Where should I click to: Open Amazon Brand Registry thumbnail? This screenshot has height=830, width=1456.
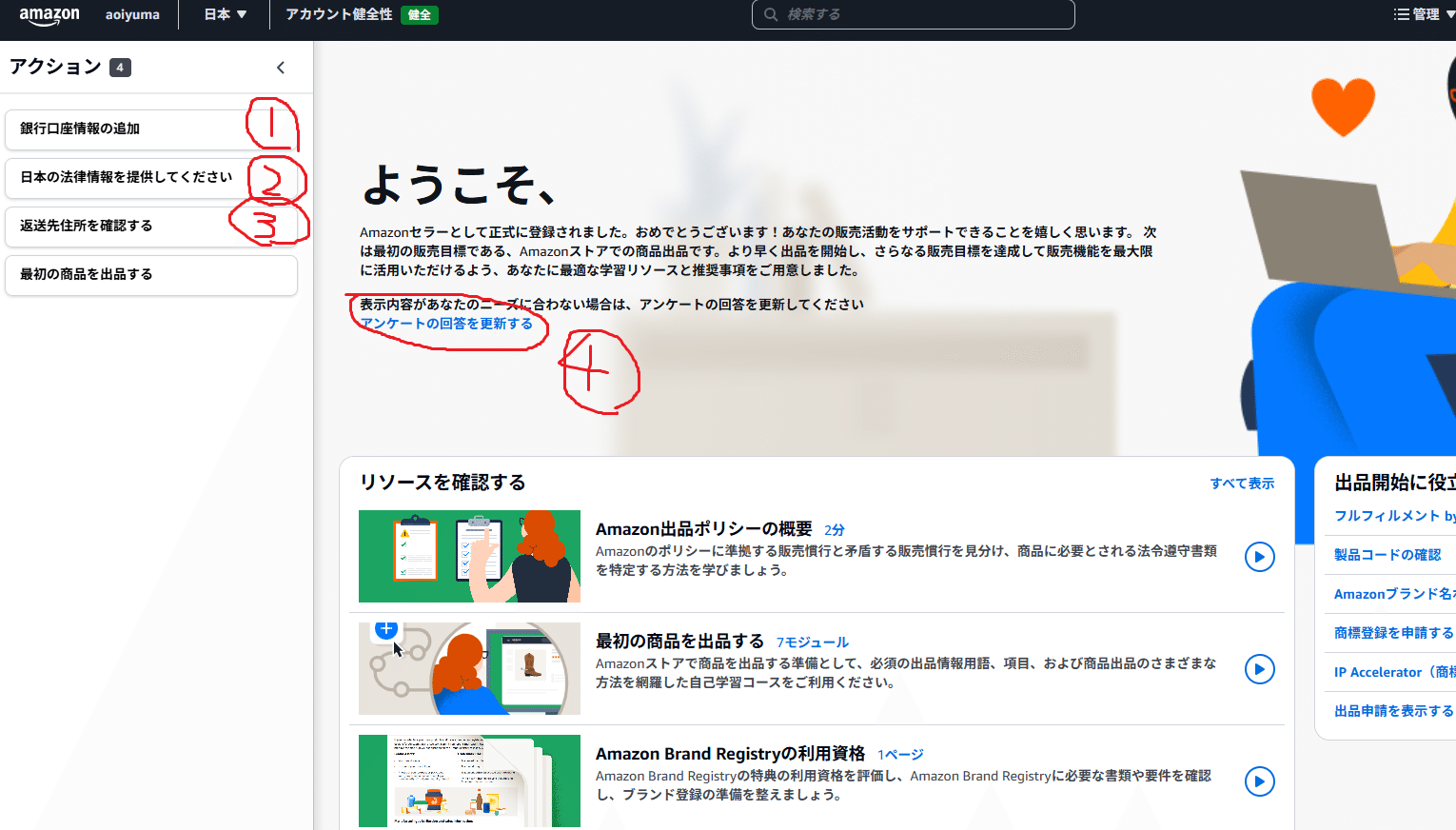tap(469, 781)
